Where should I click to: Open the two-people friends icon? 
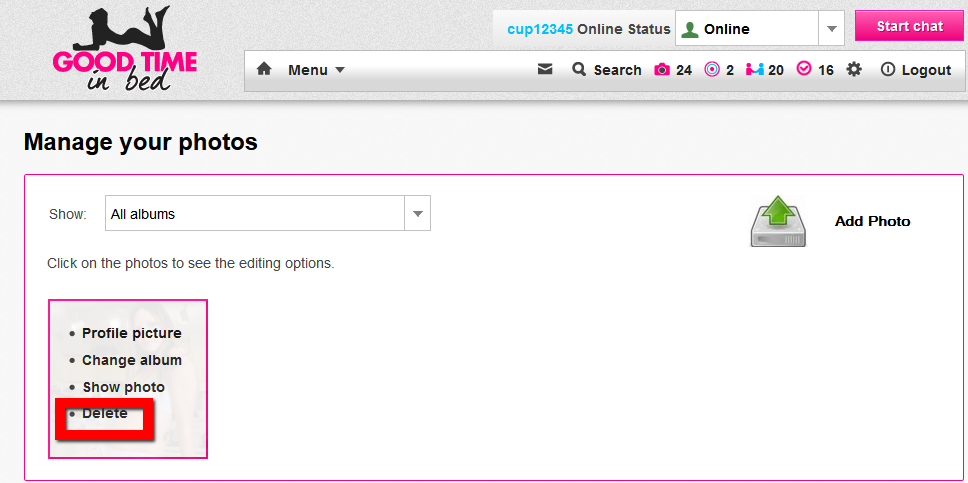[x=754, y=70]
